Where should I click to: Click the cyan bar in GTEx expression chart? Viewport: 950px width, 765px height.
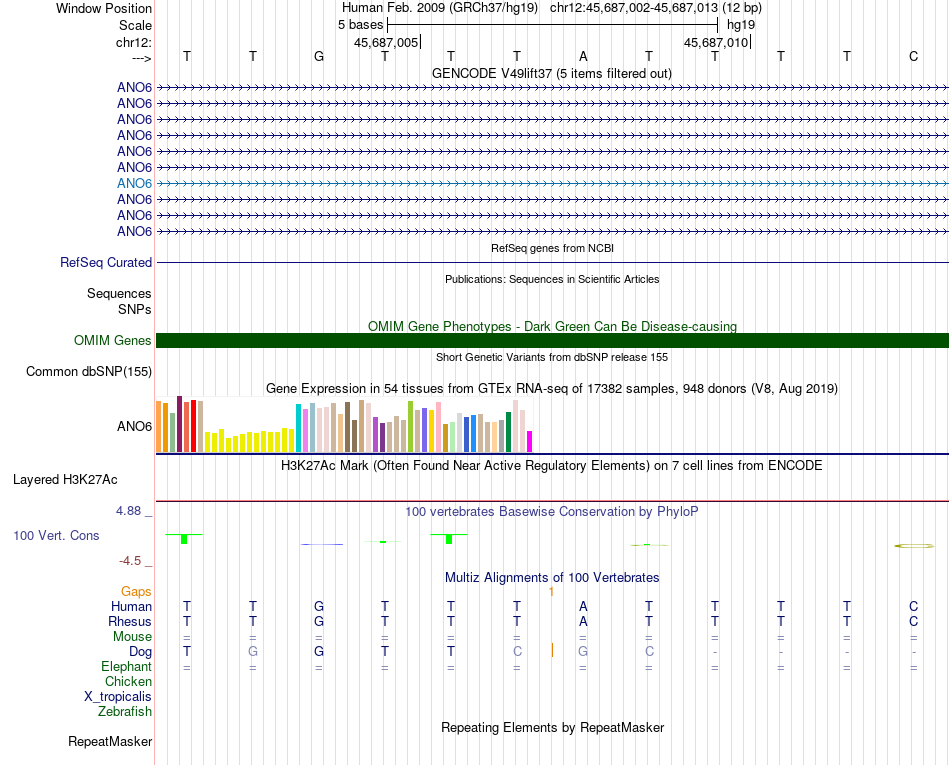(298, 428)
